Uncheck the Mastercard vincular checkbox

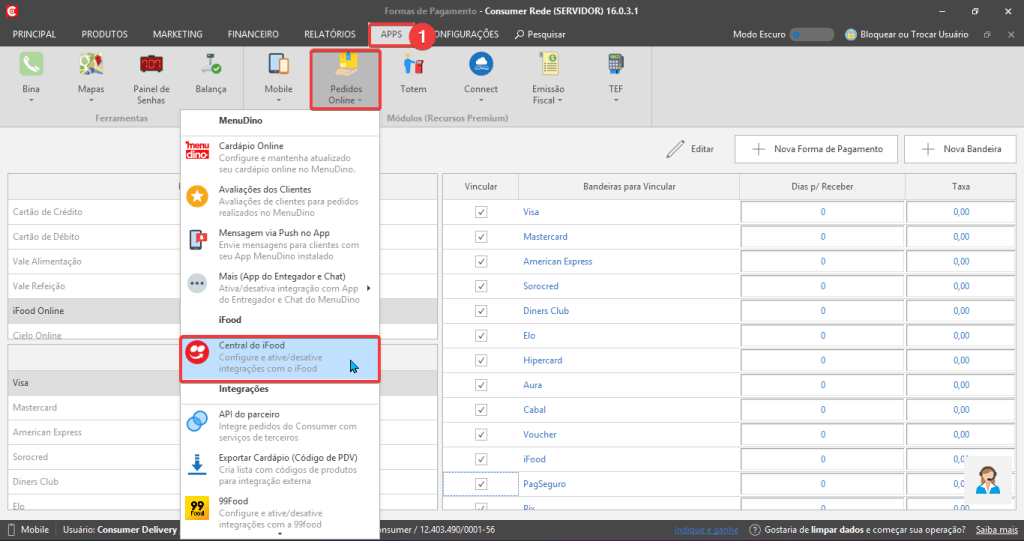481,237
